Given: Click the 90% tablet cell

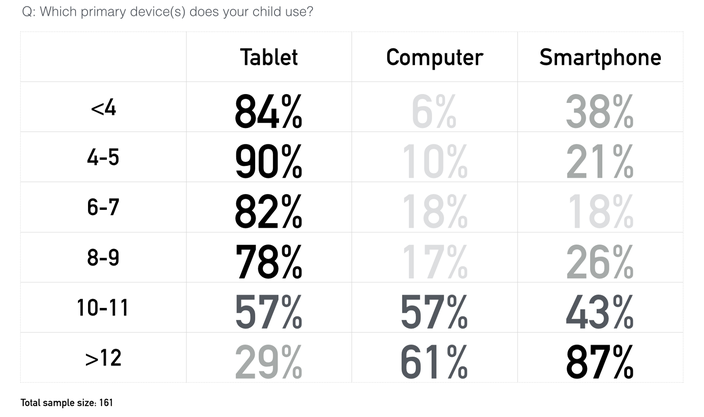Looking at the screenshot, I should pyautogui.click(x=268, y=162).
